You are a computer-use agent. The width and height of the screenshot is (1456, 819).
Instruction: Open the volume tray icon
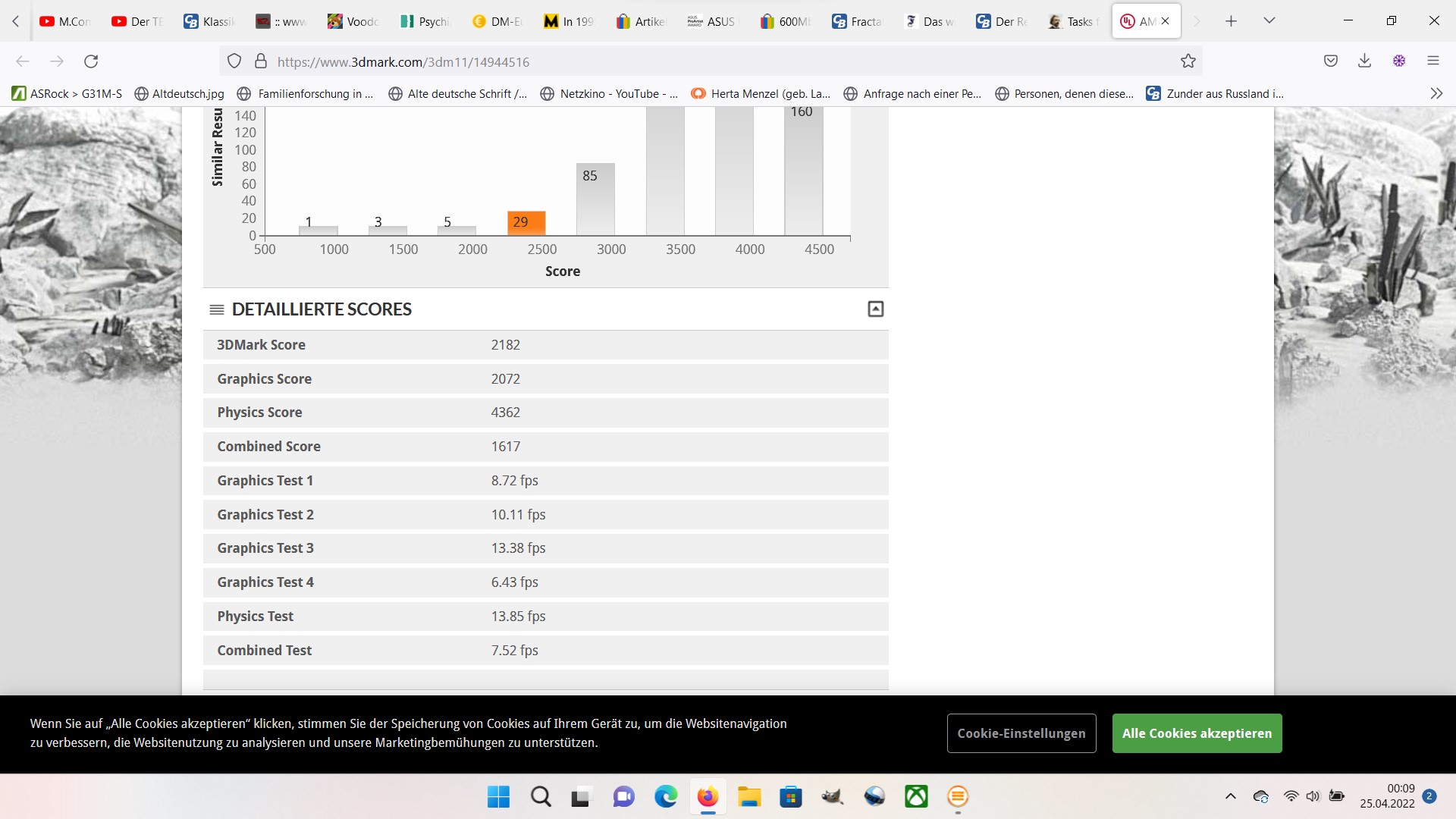point(1313,796)
